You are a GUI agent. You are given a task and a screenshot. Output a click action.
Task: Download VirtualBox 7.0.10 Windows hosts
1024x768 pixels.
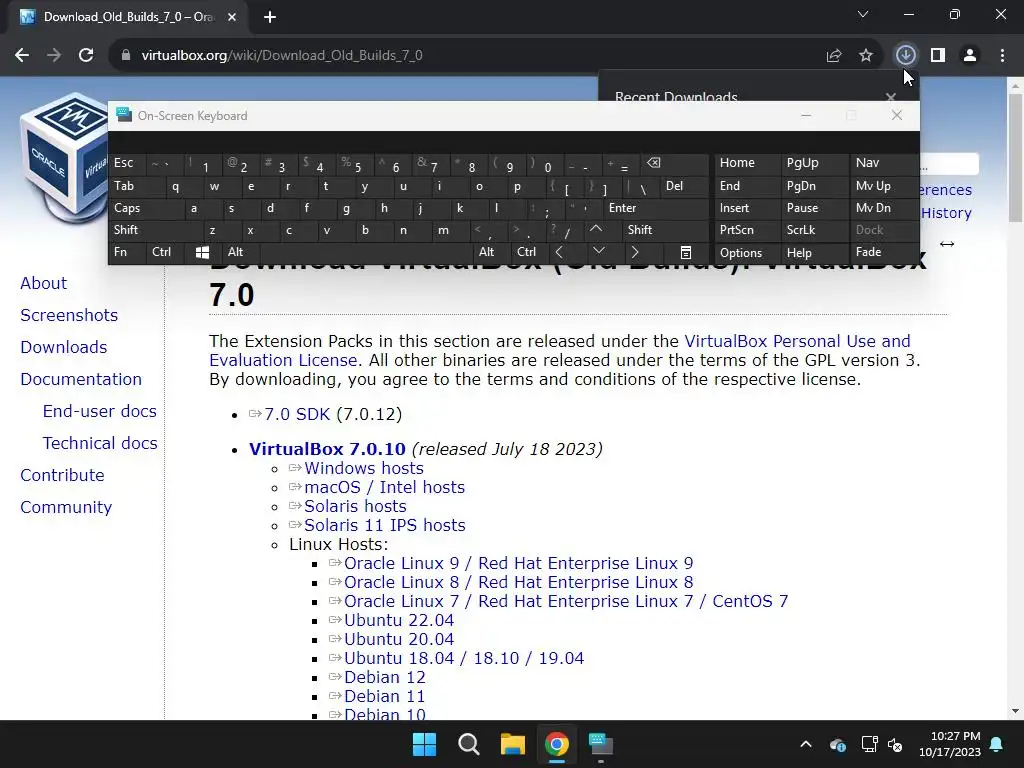pyautogui.click(x=364, y=468)
